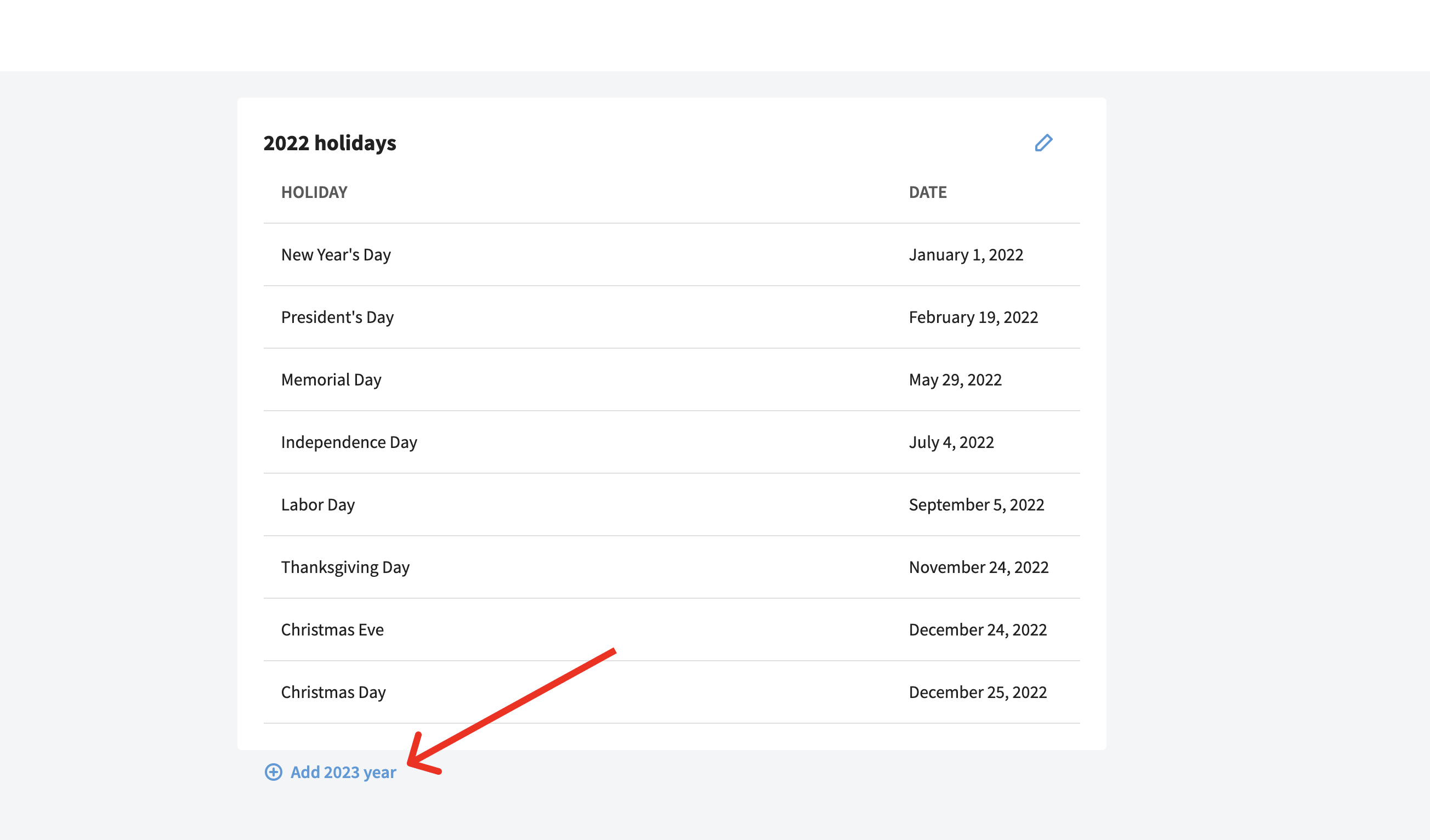Select the date January 1, 2022

(x=966, y=255)
